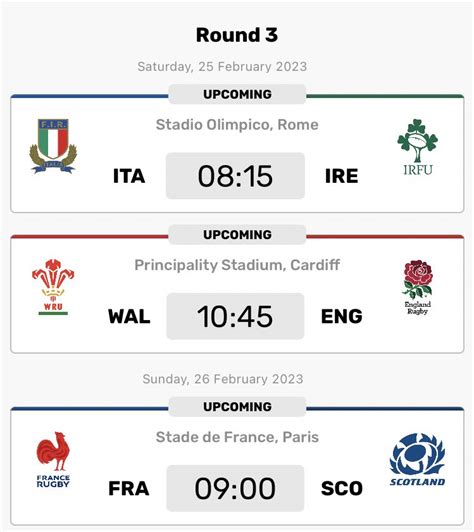474x532 pixels.
Task: Open the 10:45 Wales v England kickoff
Action: point(235,316)
